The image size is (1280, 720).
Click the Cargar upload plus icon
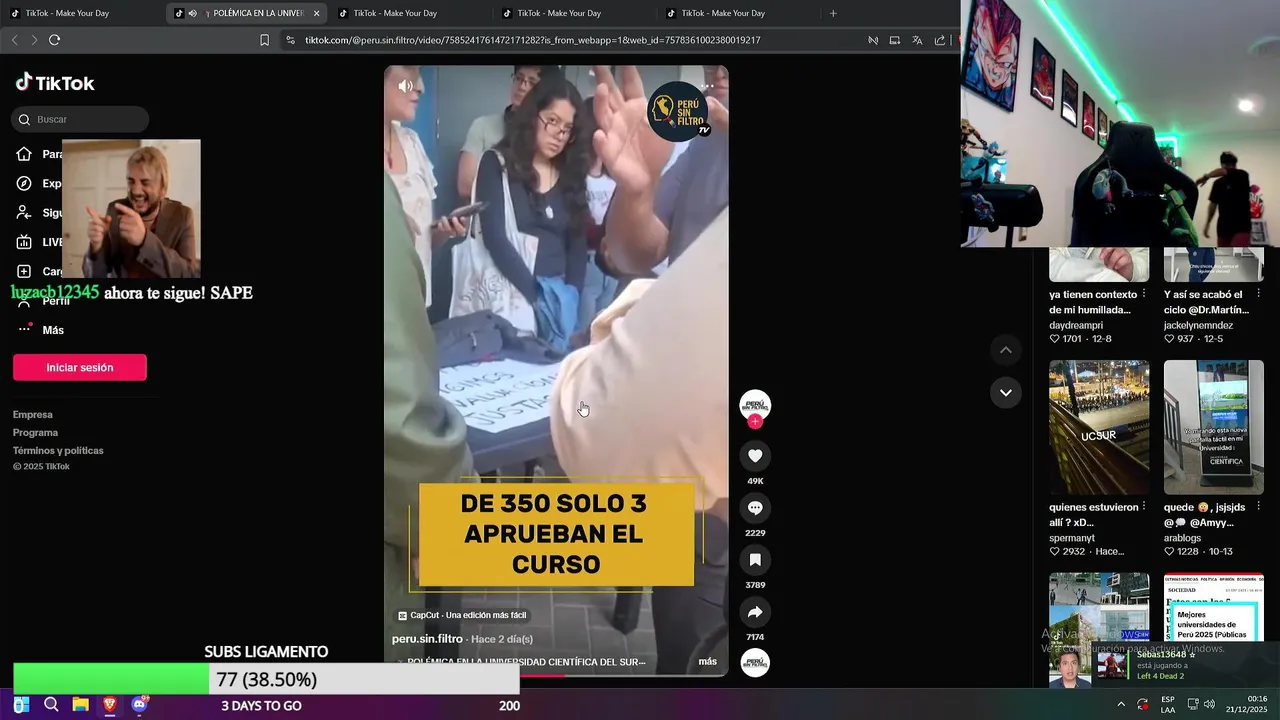pos(25,271)
